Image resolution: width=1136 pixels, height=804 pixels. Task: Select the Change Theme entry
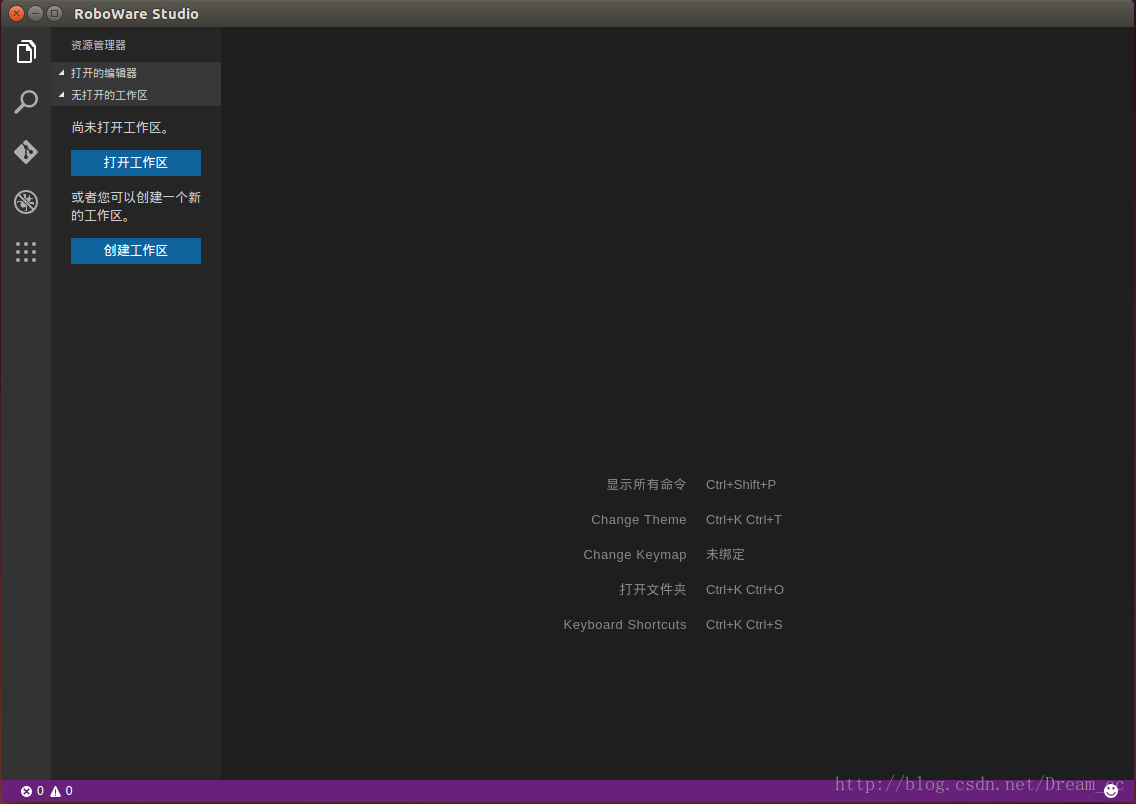pyautogui.click(x=638, y=520)
